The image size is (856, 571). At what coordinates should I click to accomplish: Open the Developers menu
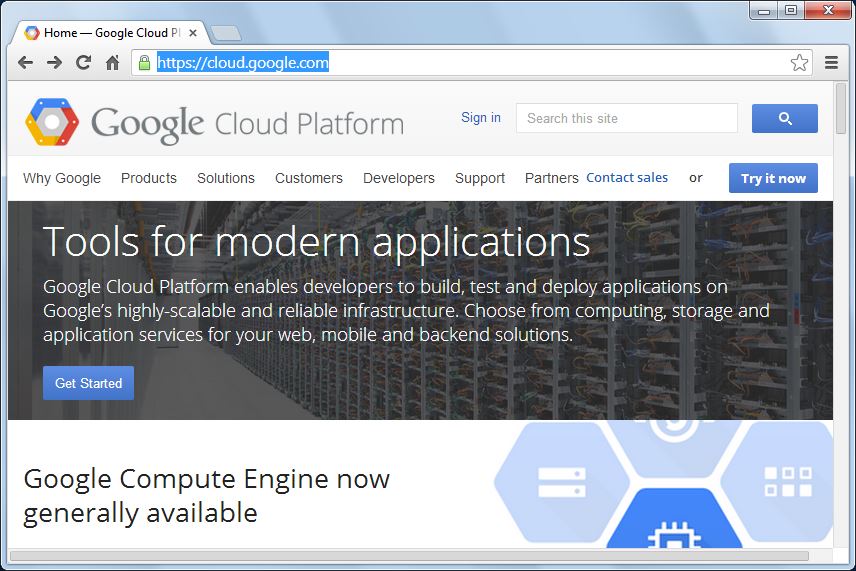[399, 179]
